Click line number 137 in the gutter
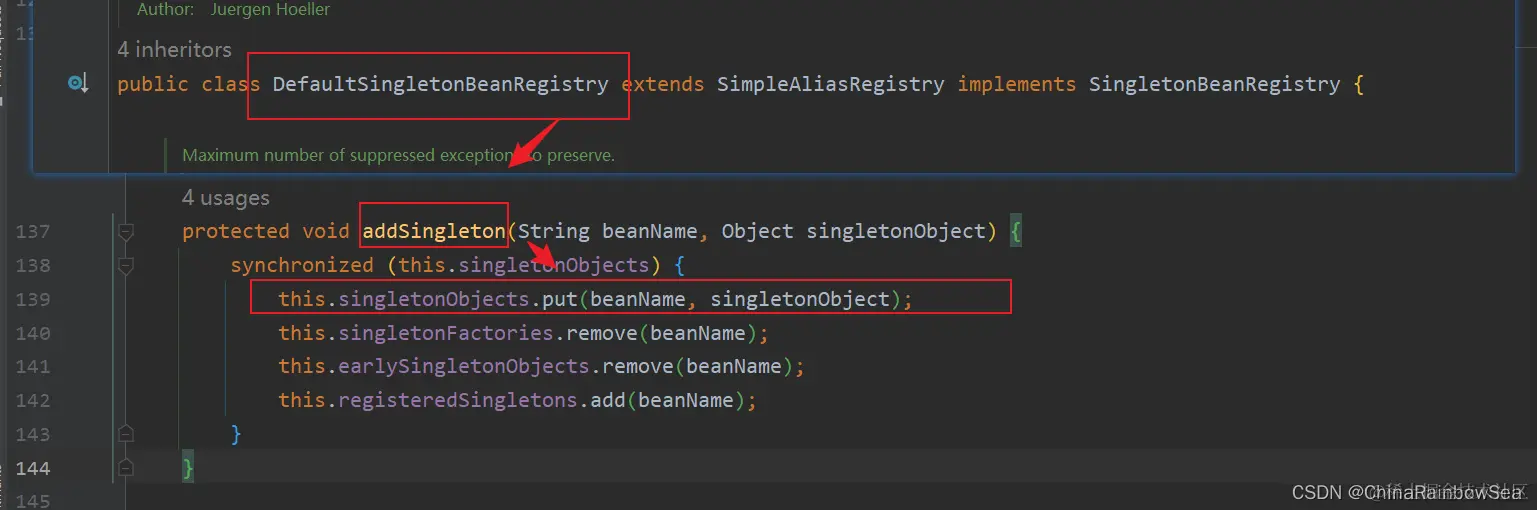Image resolution: width=1537 pixels, height=510 pixels. tap(33, 232)
